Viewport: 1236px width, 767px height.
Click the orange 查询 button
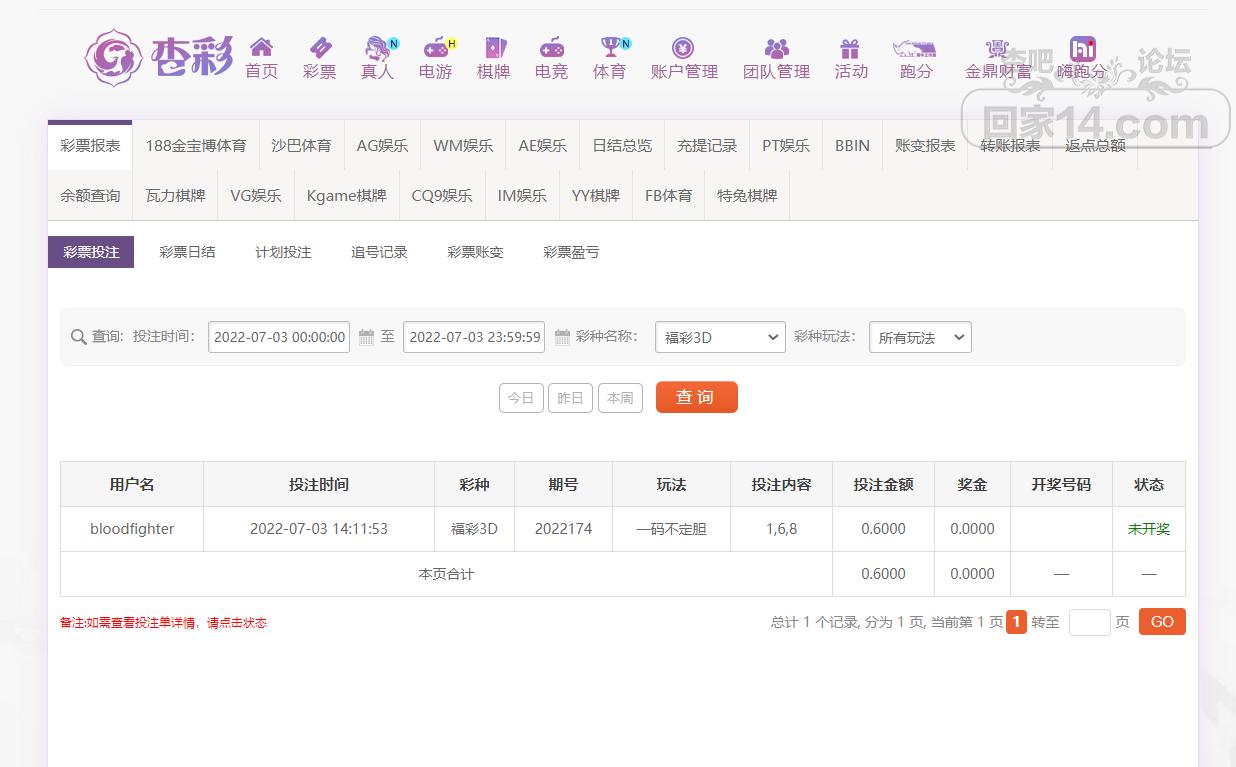(x=697, y=397)
